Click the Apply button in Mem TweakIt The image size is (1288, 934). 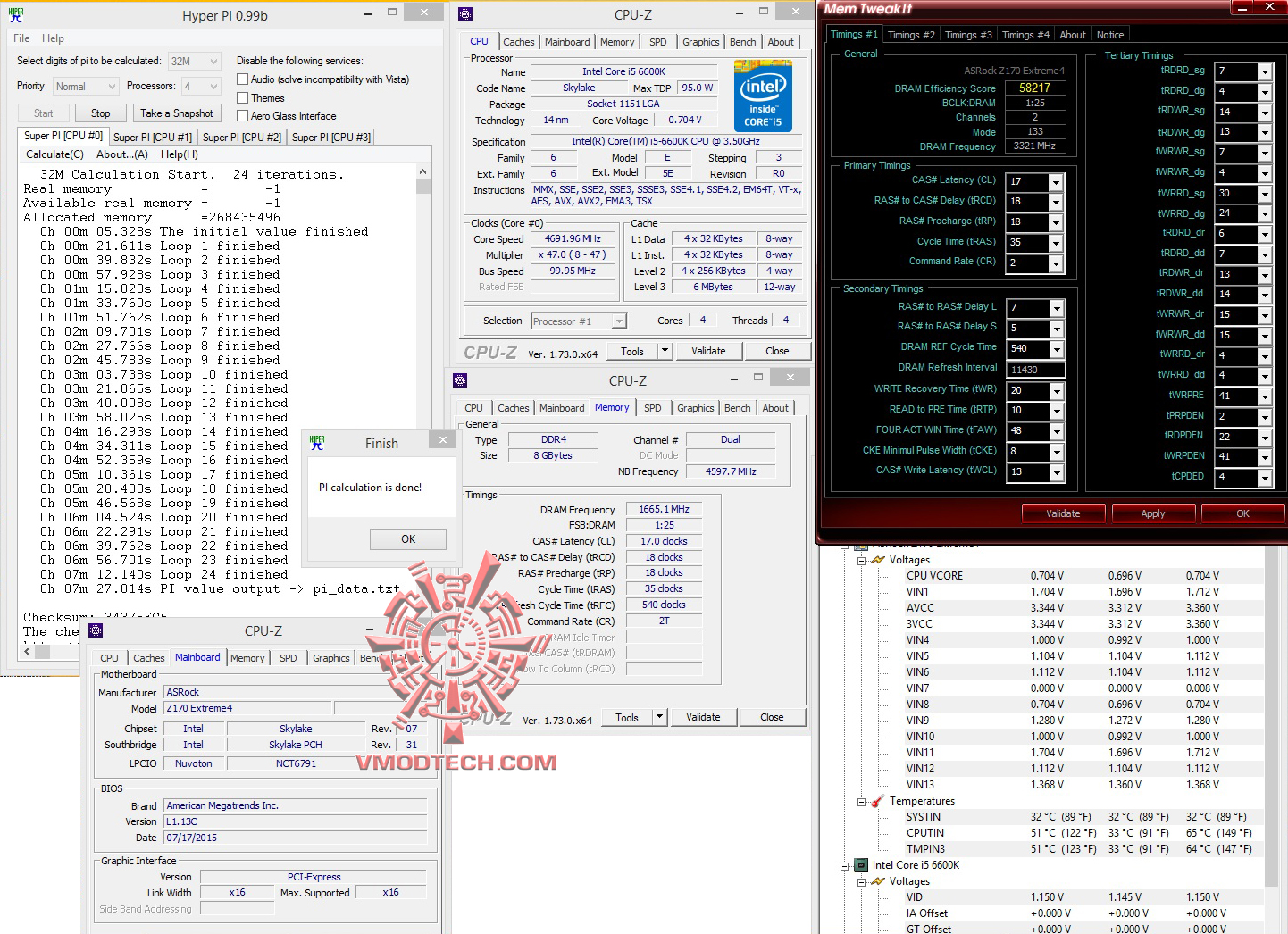click(x=1152, y=513)
